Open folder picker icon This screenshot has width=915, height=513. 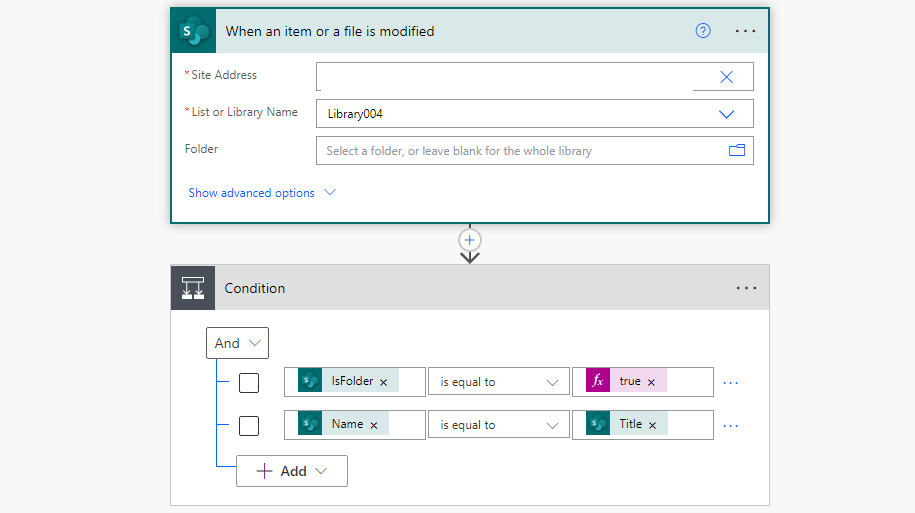(737, 151)
